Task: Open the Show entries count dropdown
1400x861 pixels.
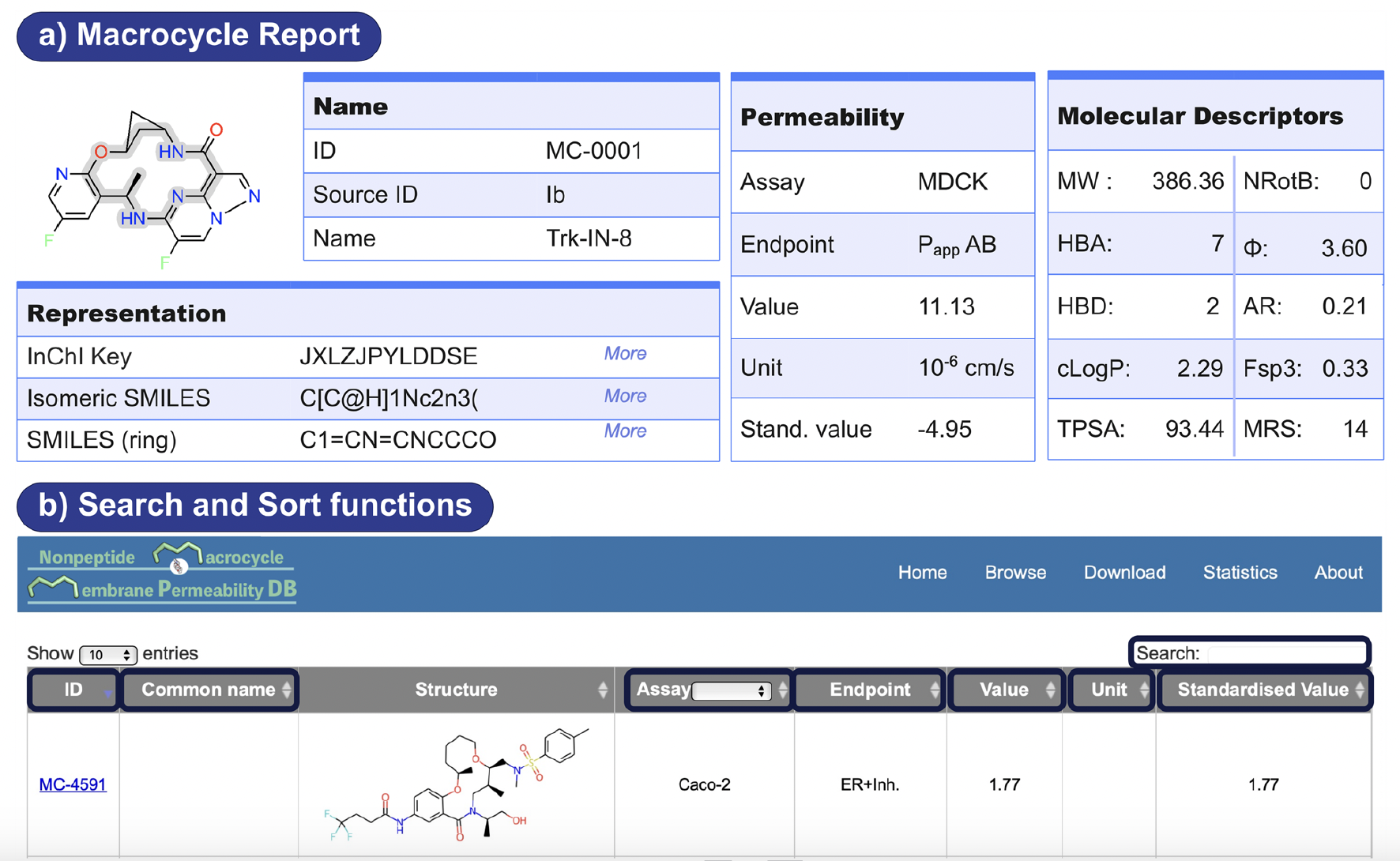Action: click(x=108, y=655)
